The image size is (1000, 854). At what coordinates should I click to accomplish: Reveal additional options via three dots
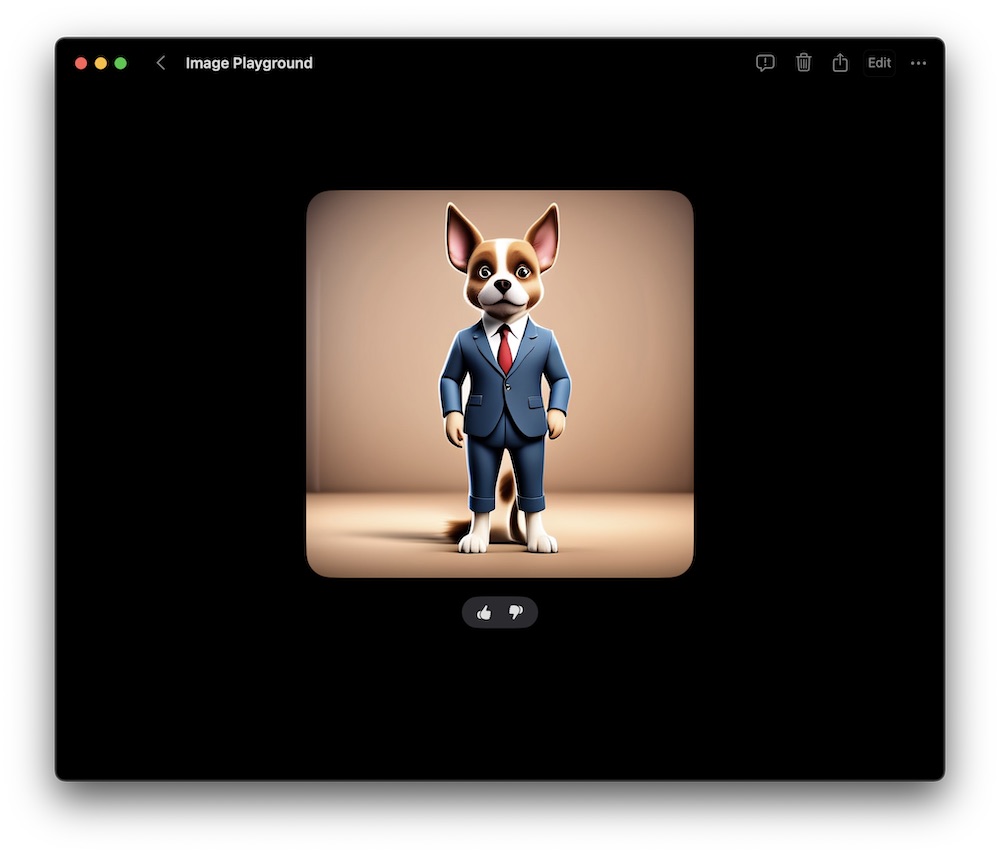click(x=919, y=62)
